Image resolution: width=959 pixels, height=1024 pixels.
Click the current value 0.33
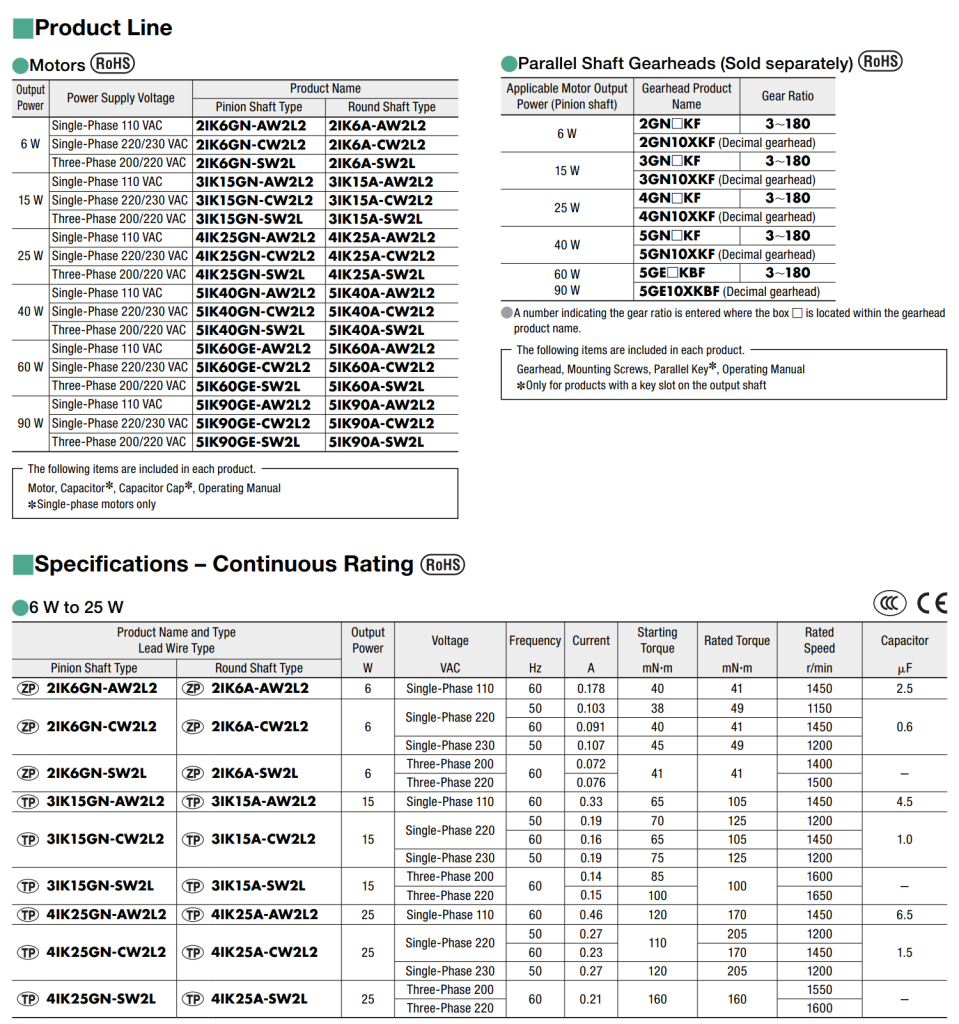pyautogui.click(x=591, y=801)
